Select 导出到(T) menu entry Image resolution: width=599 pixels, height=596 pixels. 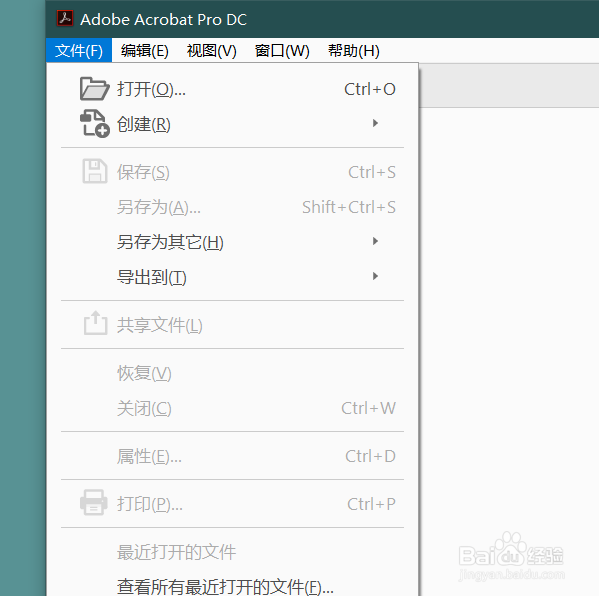point(232,277)
